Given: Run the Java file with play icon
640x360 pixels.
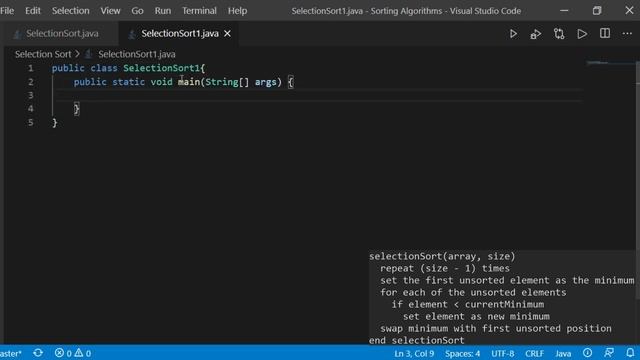Looking at the screenshot, I should coord(513,34).
